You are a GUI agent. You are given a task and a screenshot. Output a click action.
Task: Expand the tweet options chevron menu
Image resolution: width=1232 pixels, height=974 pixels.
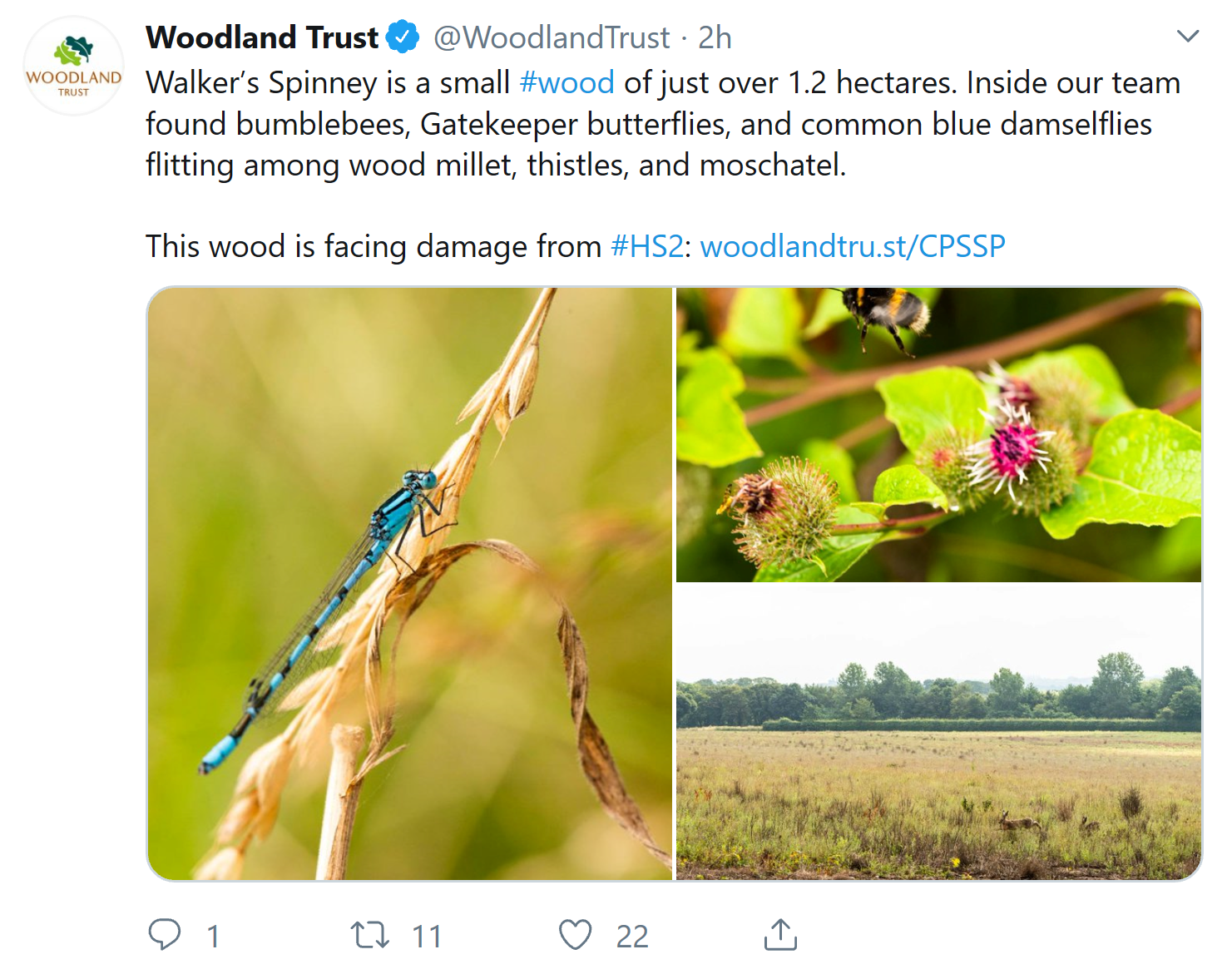(1188, 37)
